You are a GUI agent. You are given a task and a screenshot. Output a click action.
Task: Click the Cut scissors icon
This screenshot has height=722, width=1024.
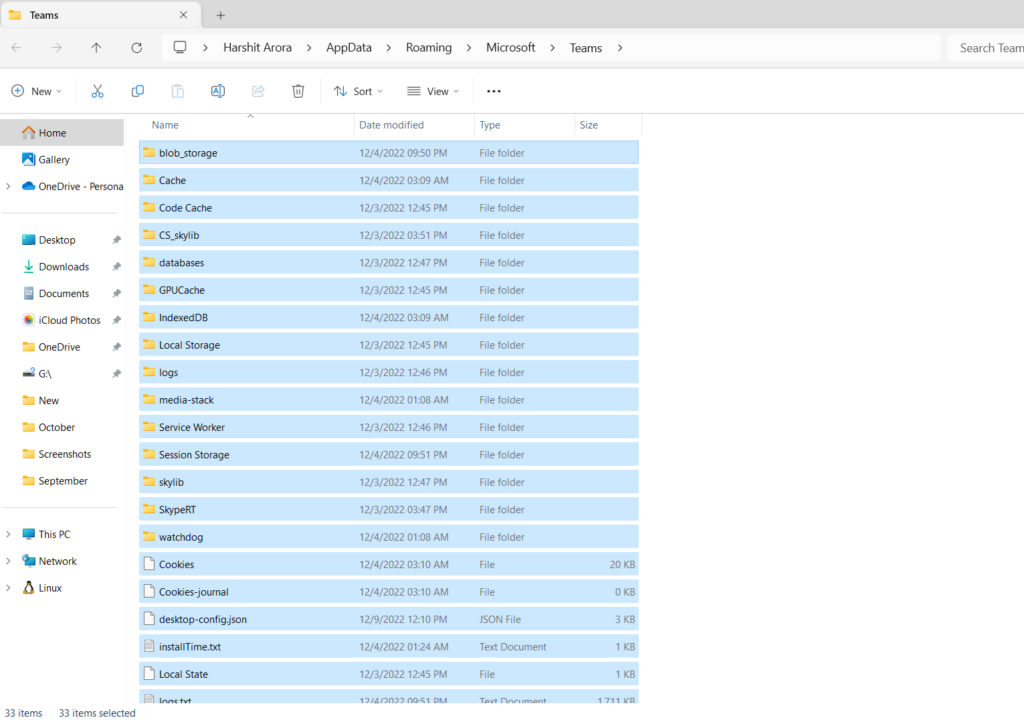(97, 91)
